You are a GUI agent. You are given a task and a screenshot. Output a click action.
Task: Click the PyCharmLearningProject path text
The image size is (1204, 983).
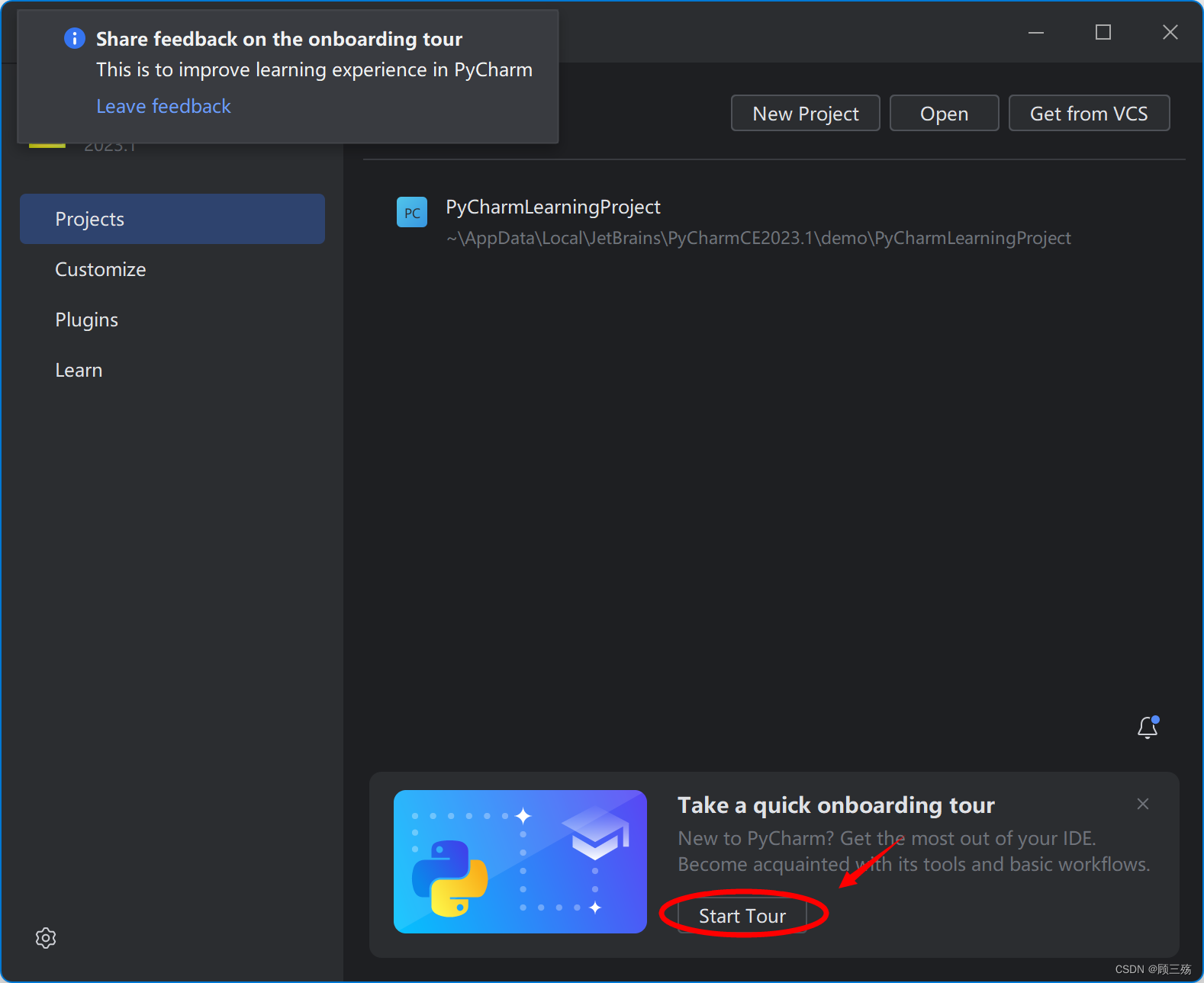758,239
